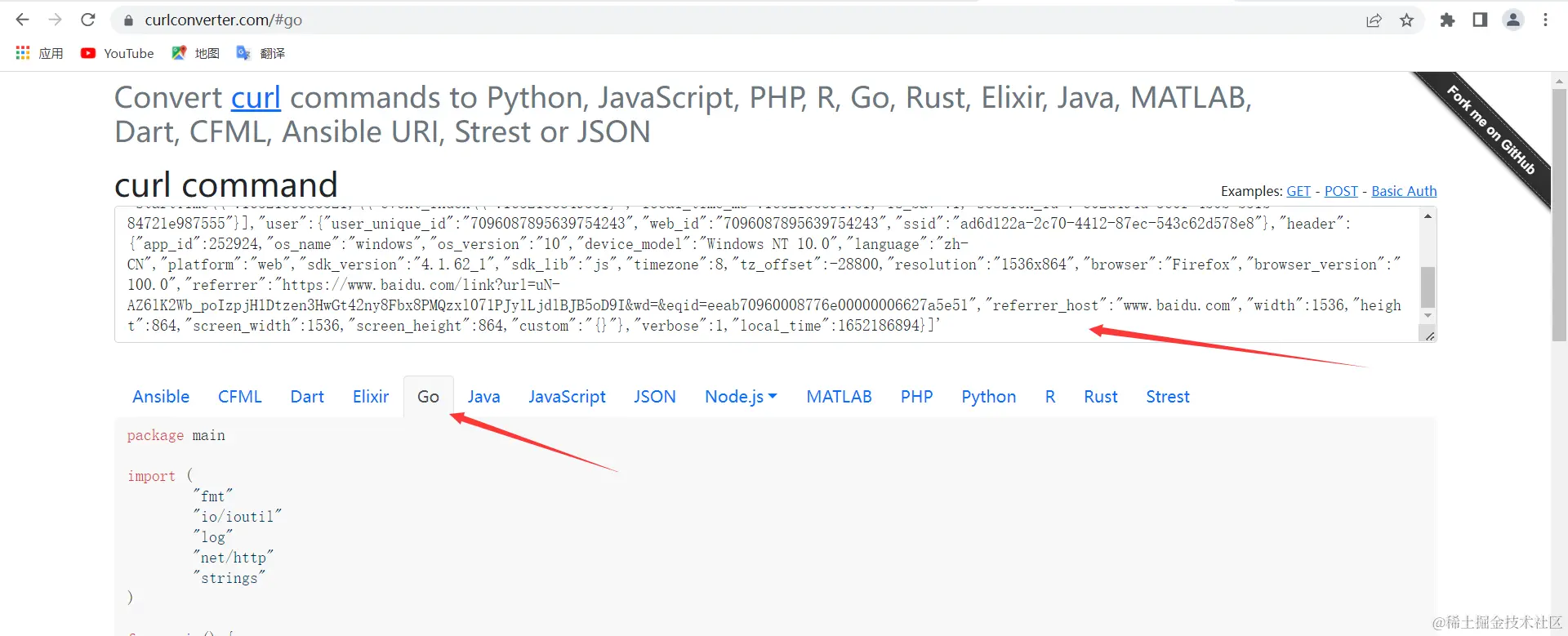Go forward in browser history
Screen dimensions: 1568x636
point(55,20)
